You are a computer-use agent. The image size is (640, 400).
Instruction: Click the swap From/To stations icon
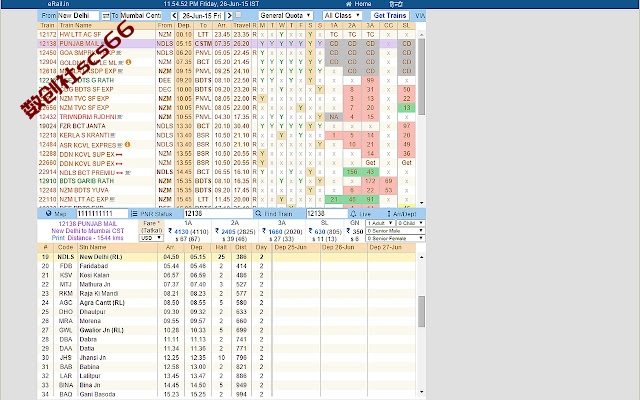[x=106, y=16]
